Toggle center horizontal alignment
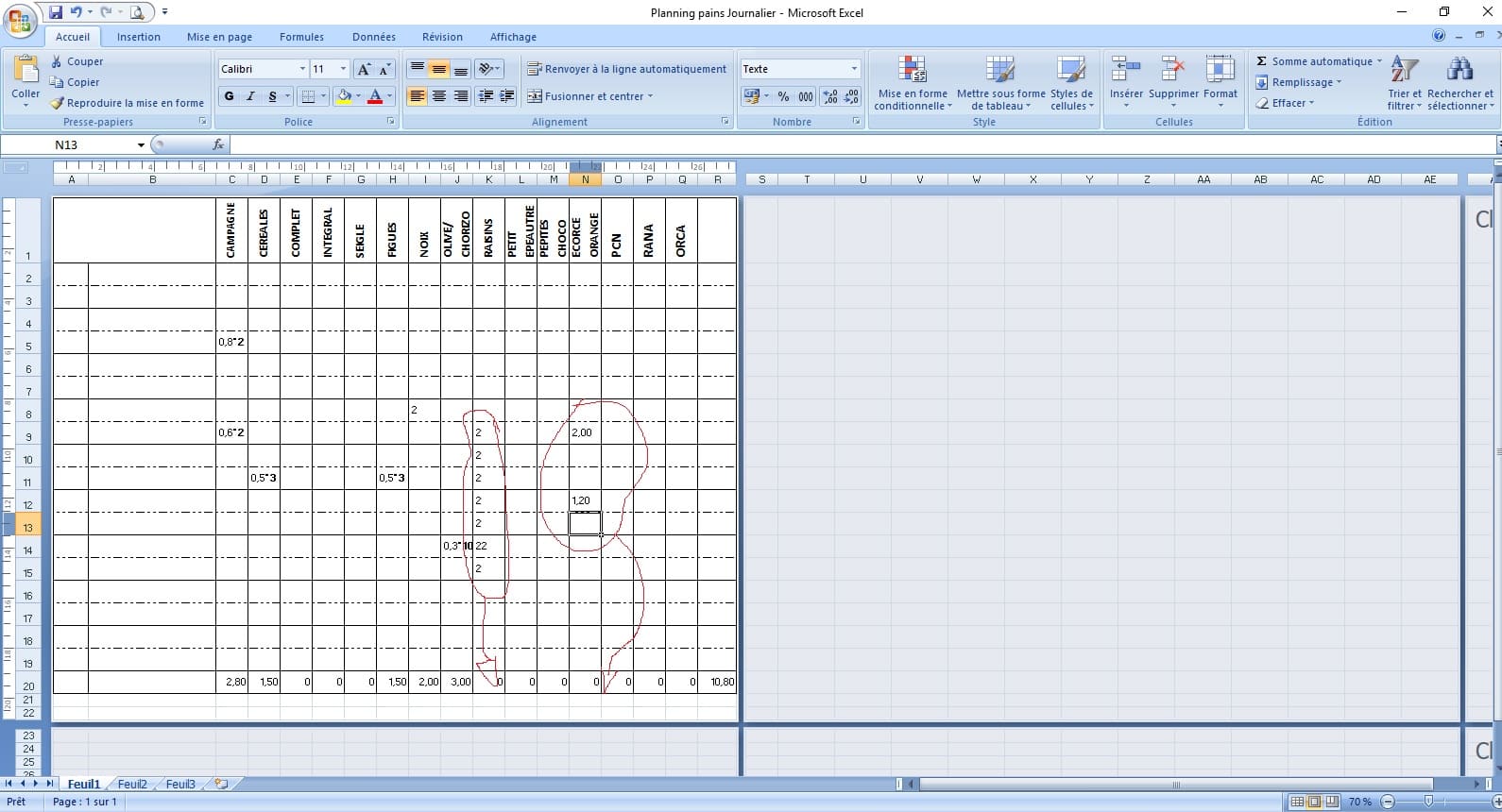Viewport: 1502px width, 812px height. (438, 96)
